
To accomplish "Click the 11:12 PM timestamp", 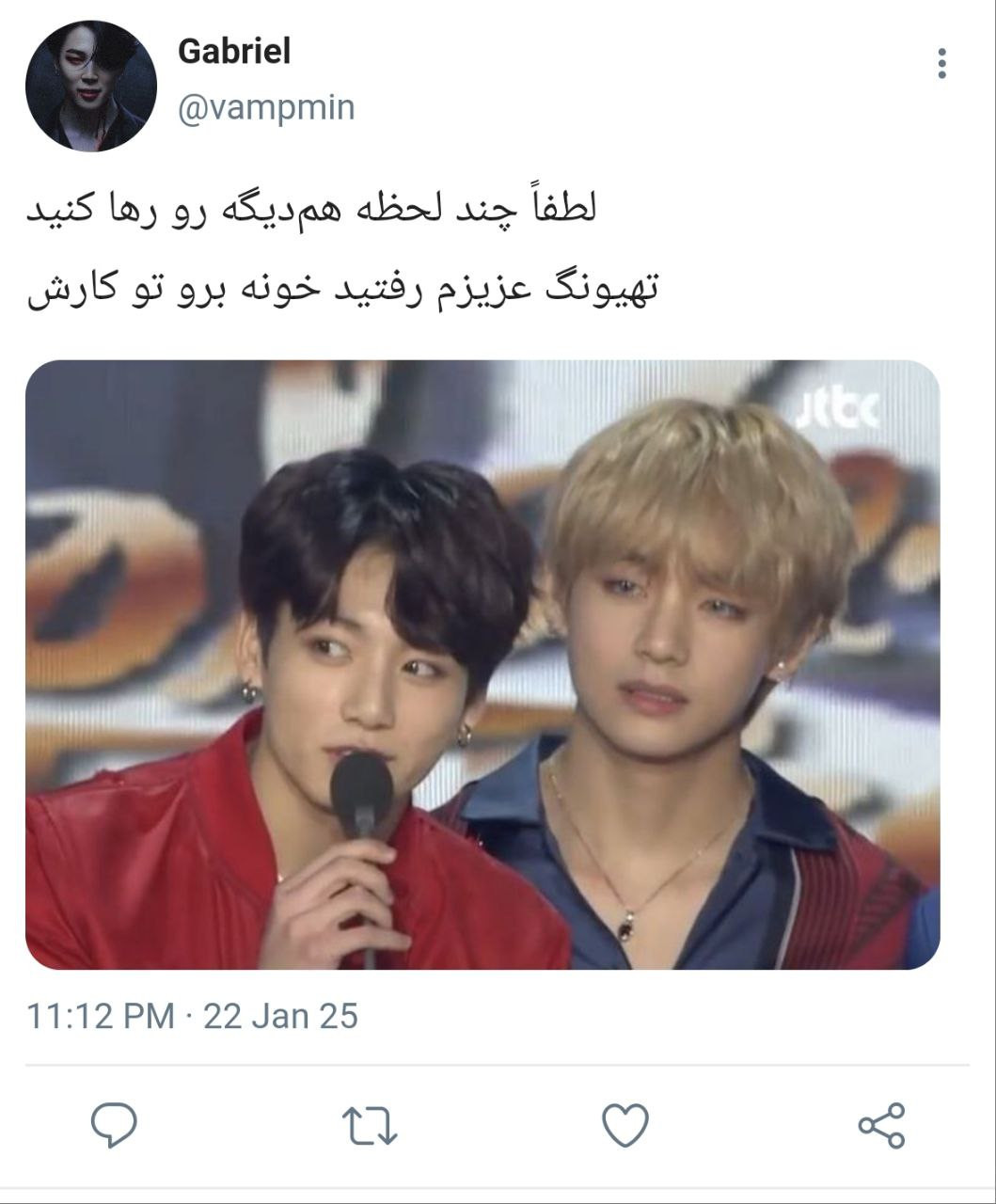I will click(x=100, y=1016).
